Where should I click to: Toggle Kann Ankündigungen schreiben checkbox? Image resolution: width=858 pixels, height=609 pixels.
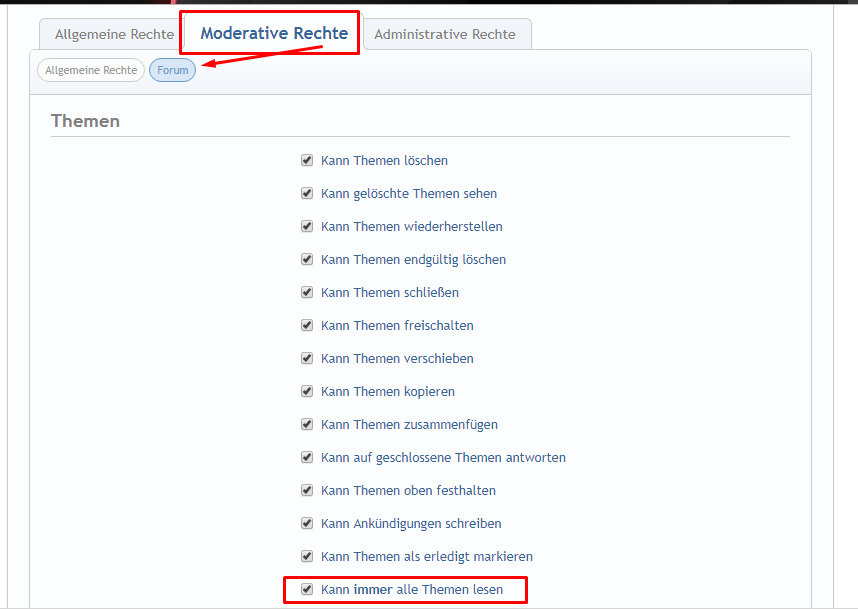307,523
